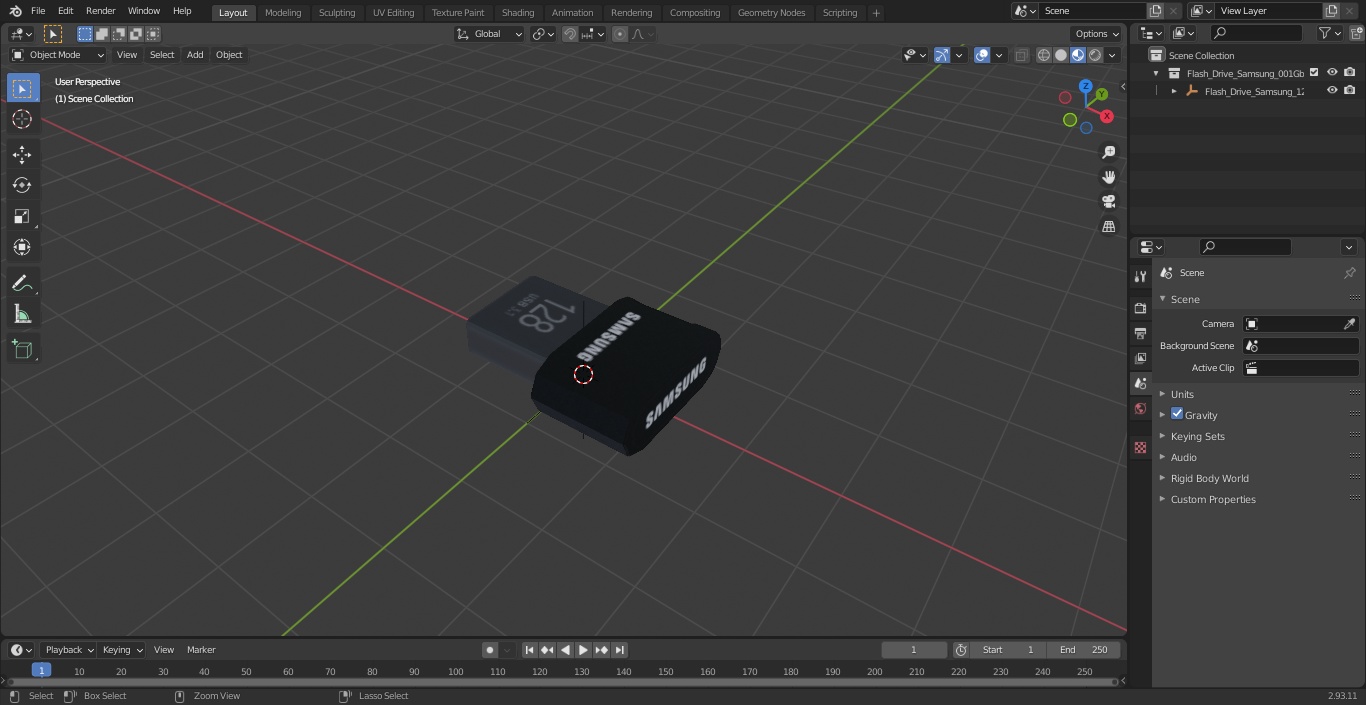Click the End frame field

[x=1084, y=650]
